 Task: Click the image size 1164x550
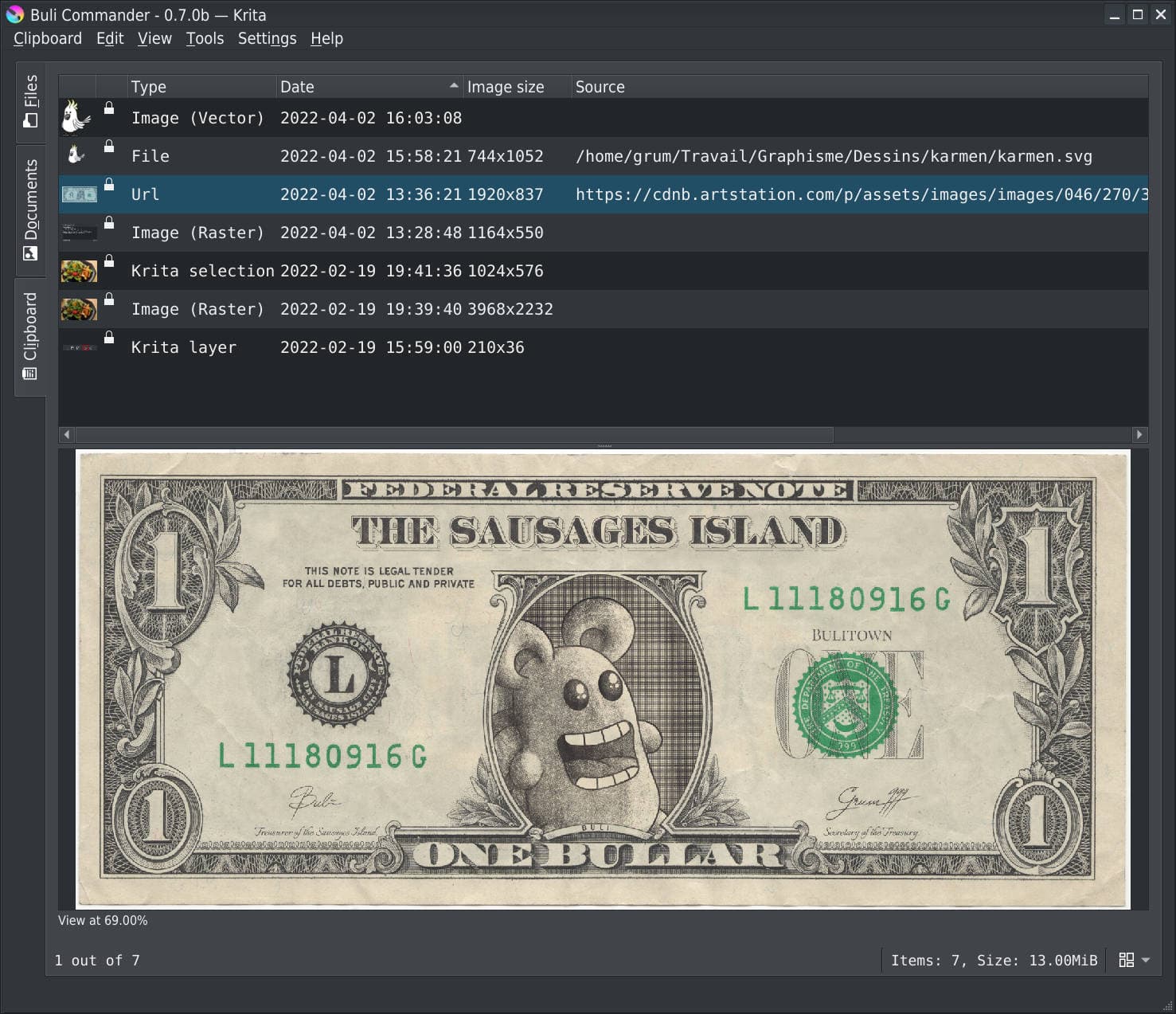coord(506,233)
